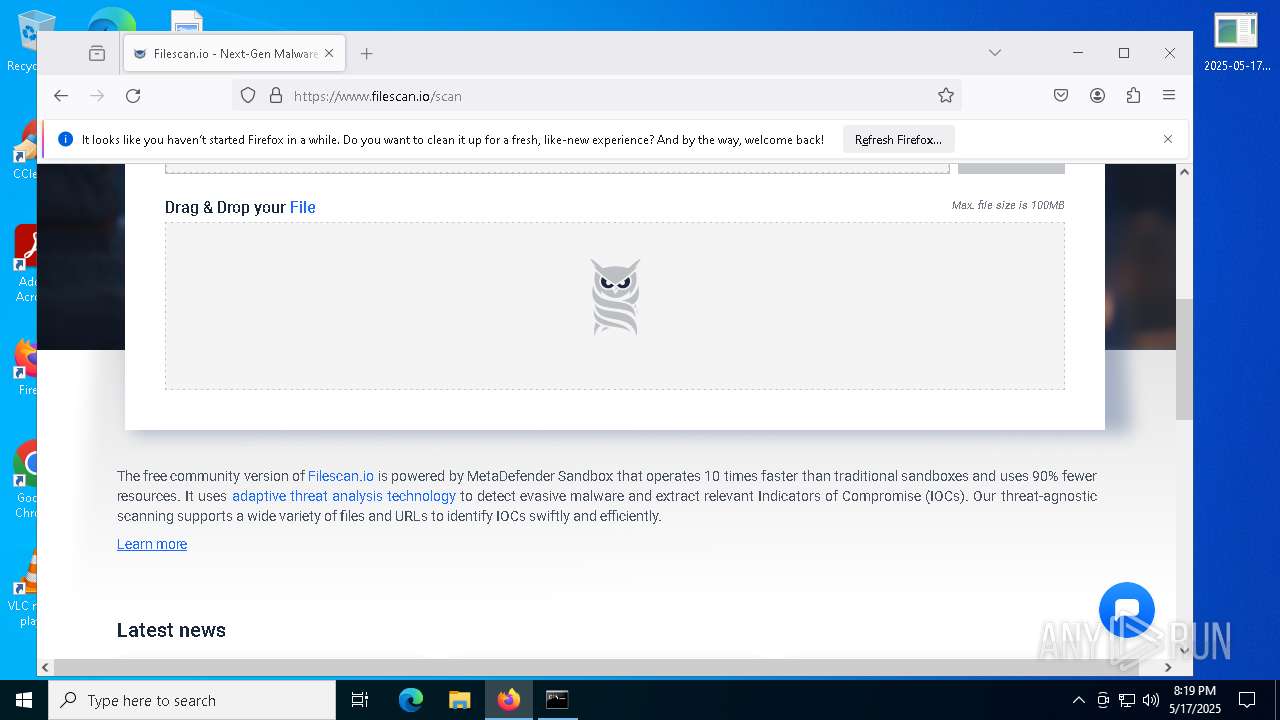The width and height of the screenshot is (1280, 720).
Task: Open the Action Center notifications
Action: point(1247,700)
